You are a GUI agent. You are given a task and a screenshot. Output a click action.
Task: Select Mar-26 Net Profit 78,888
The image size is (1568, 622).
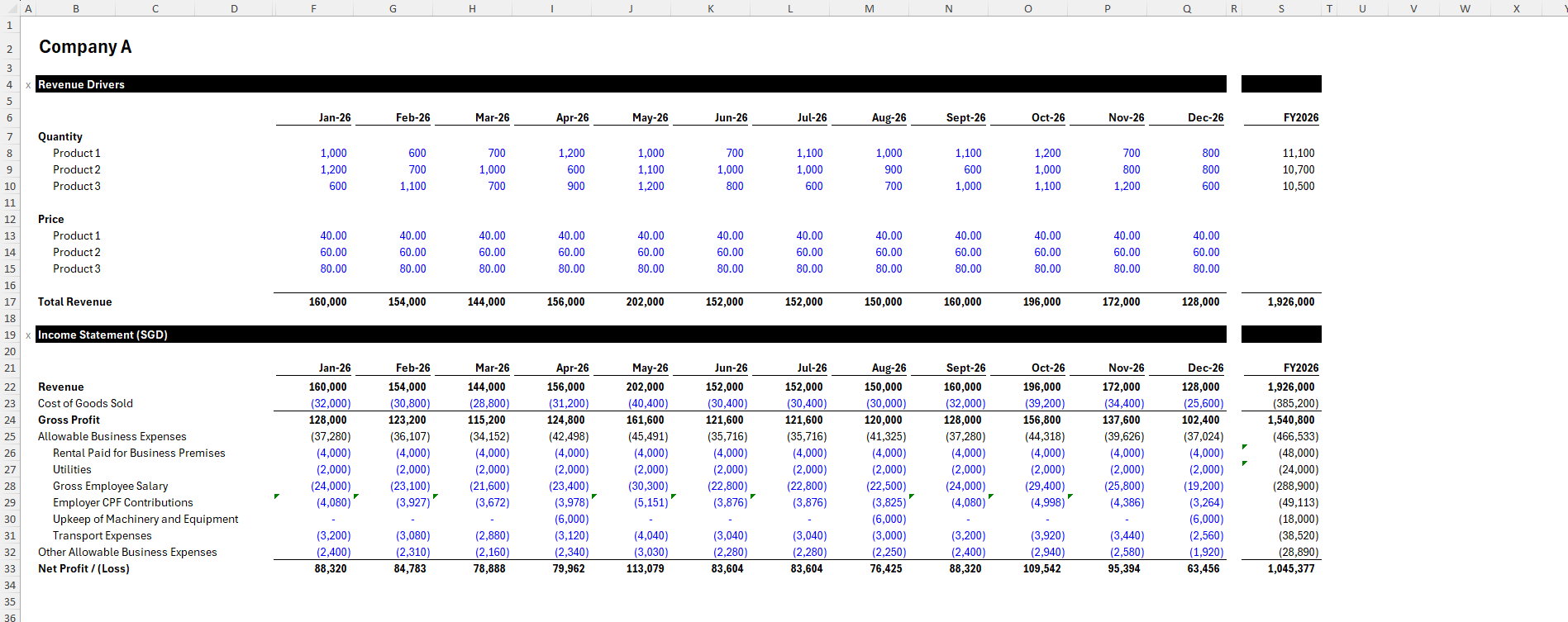(x=489, y=568)
